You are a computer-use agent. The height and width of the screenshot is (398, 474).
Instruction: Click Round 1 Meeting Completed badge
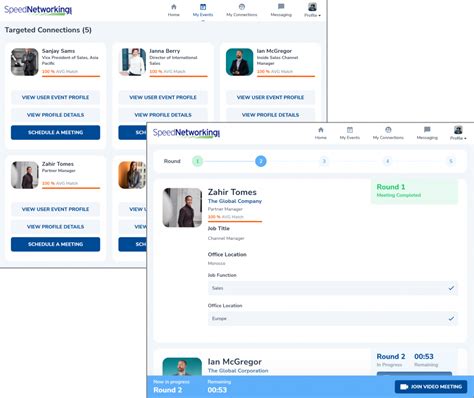tap(414, 191)
